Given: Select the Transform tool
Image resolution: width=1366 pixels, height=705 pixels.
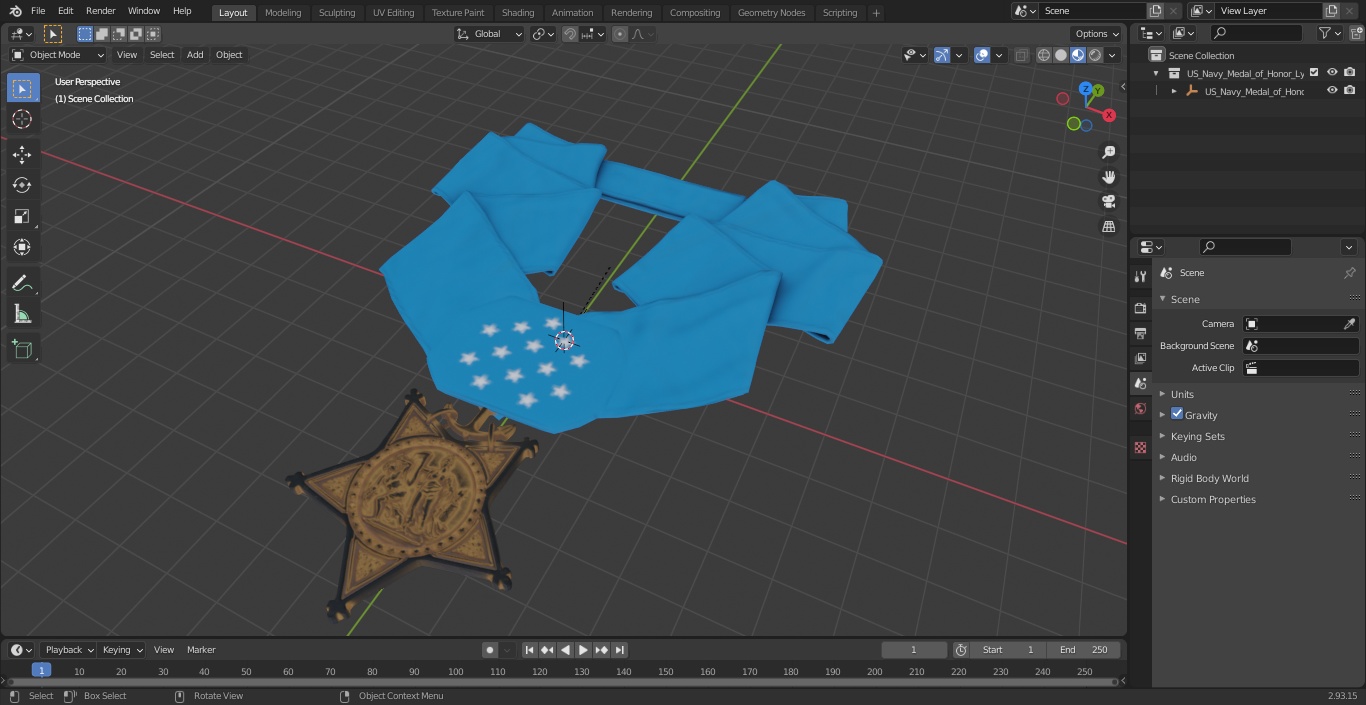Looking at the screenshot, I should 22,247.
